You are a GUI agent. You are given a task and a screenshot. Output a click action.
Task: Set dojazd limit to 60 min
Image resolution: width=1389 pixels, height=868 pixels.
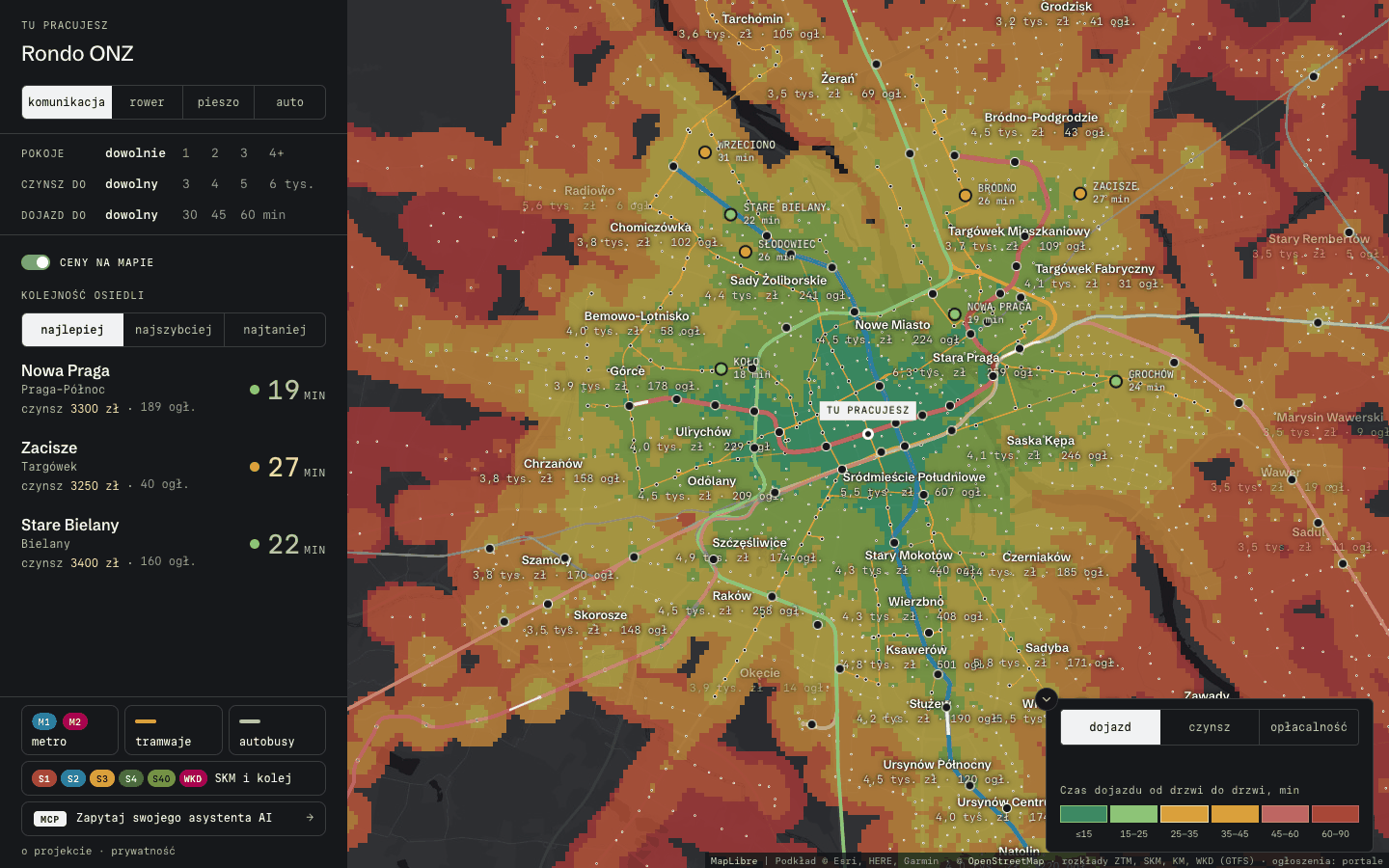tap(262, 215)
